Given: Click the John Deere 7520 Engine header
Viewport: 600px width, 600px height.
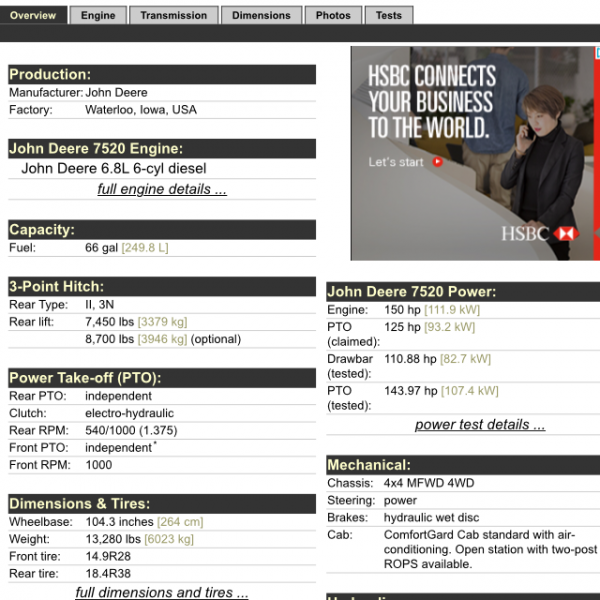Looking at the screenshot, I should coord(162,148).
